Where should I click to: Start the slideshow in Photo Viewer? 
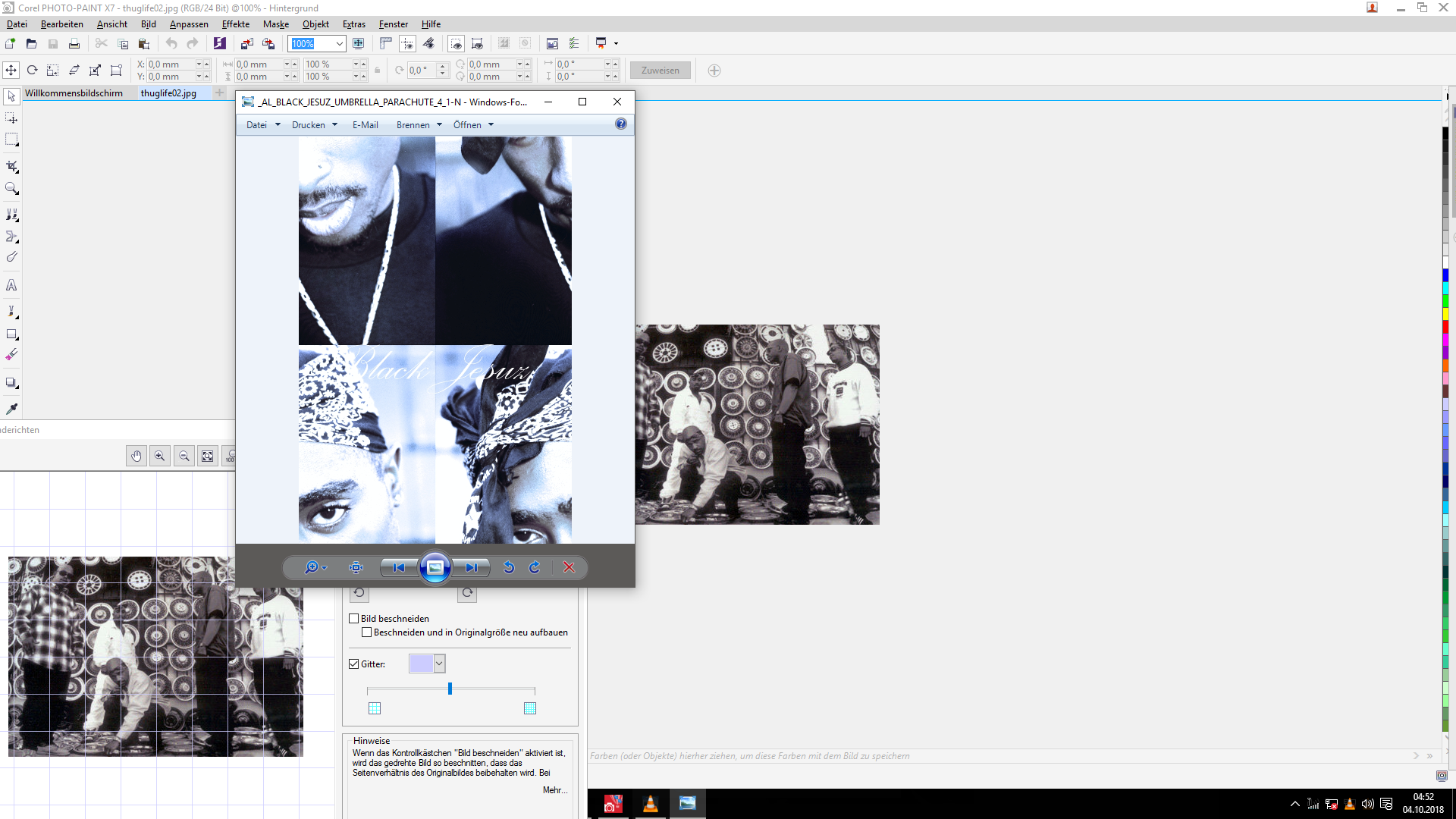435,567
